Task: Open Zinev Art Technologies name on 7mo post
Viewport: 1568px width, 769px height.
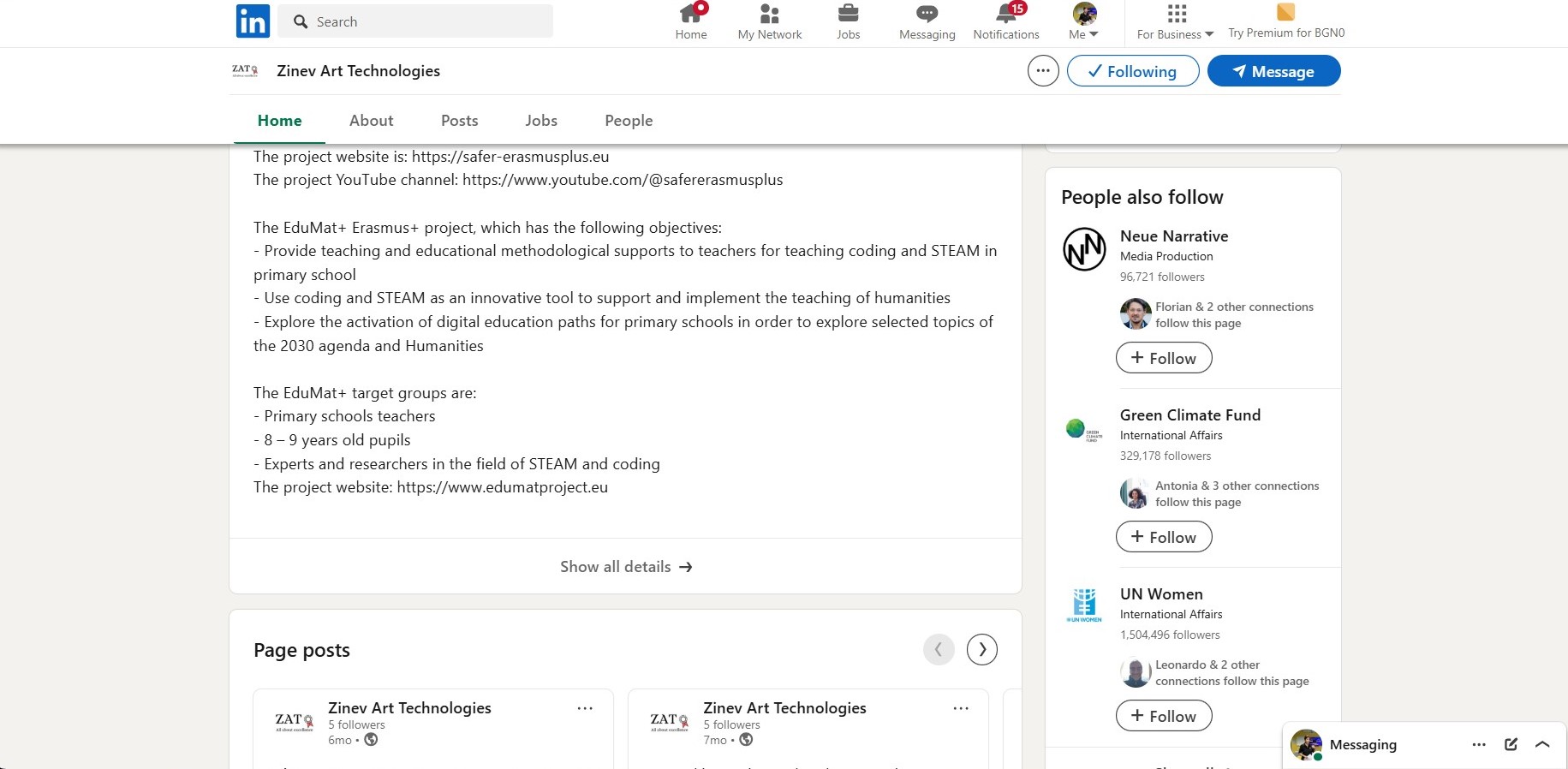Action: (x=784, y=707)
